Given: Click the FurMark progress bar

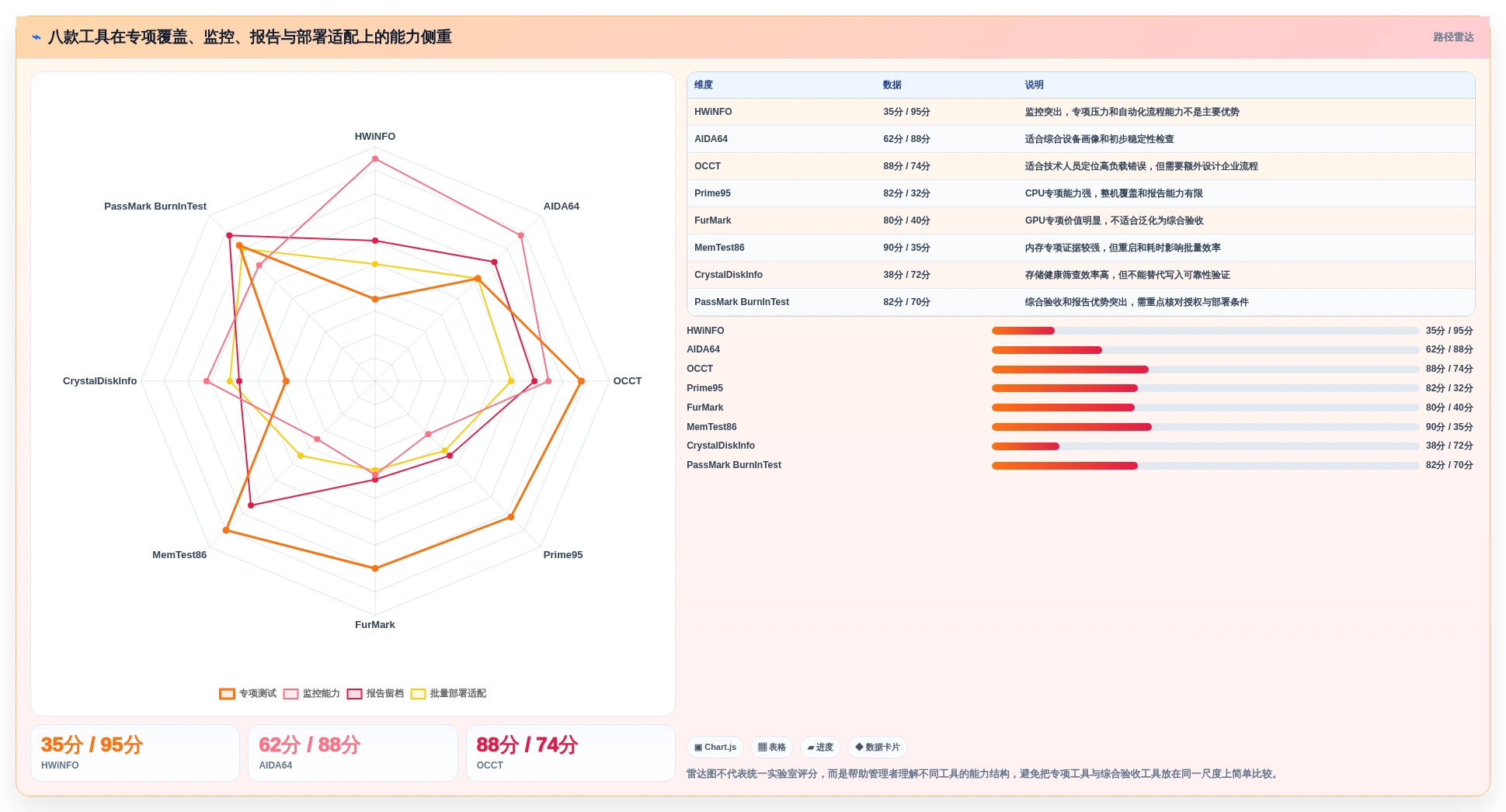Looking at the screenshot, I should pos(1205,408).
